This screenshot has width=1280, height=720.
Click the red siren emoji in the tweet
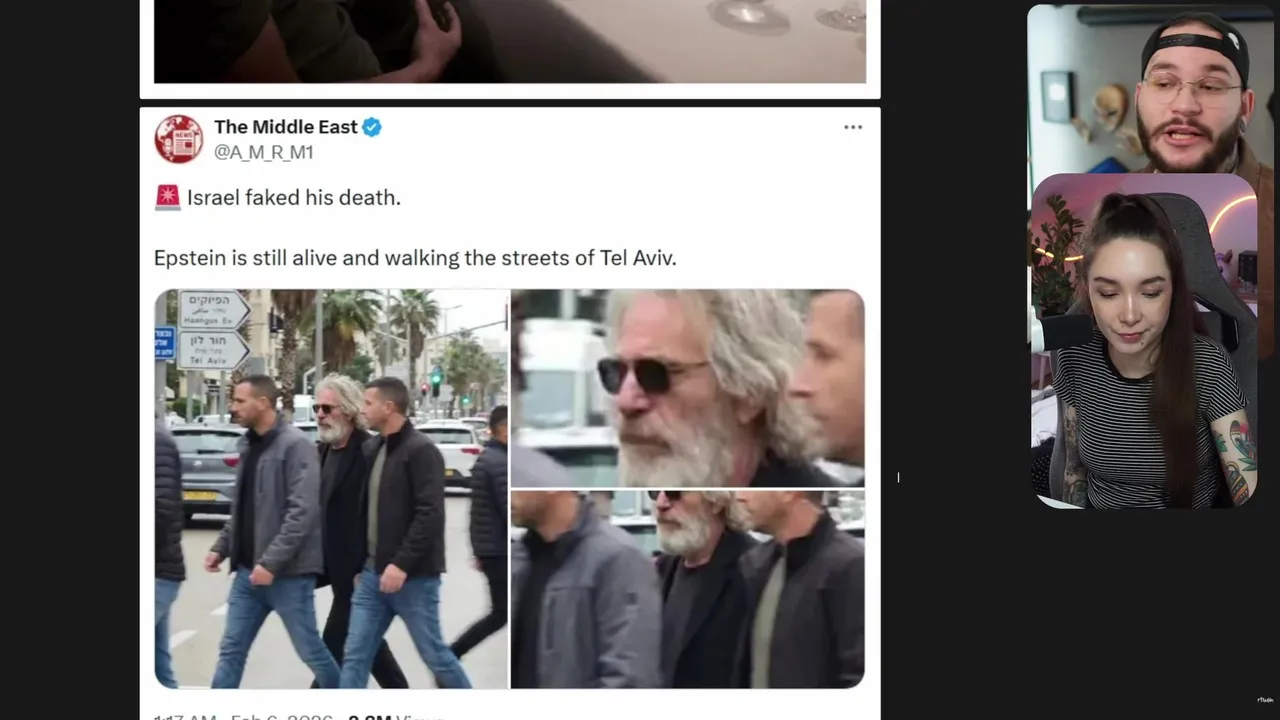pos(167,197)
